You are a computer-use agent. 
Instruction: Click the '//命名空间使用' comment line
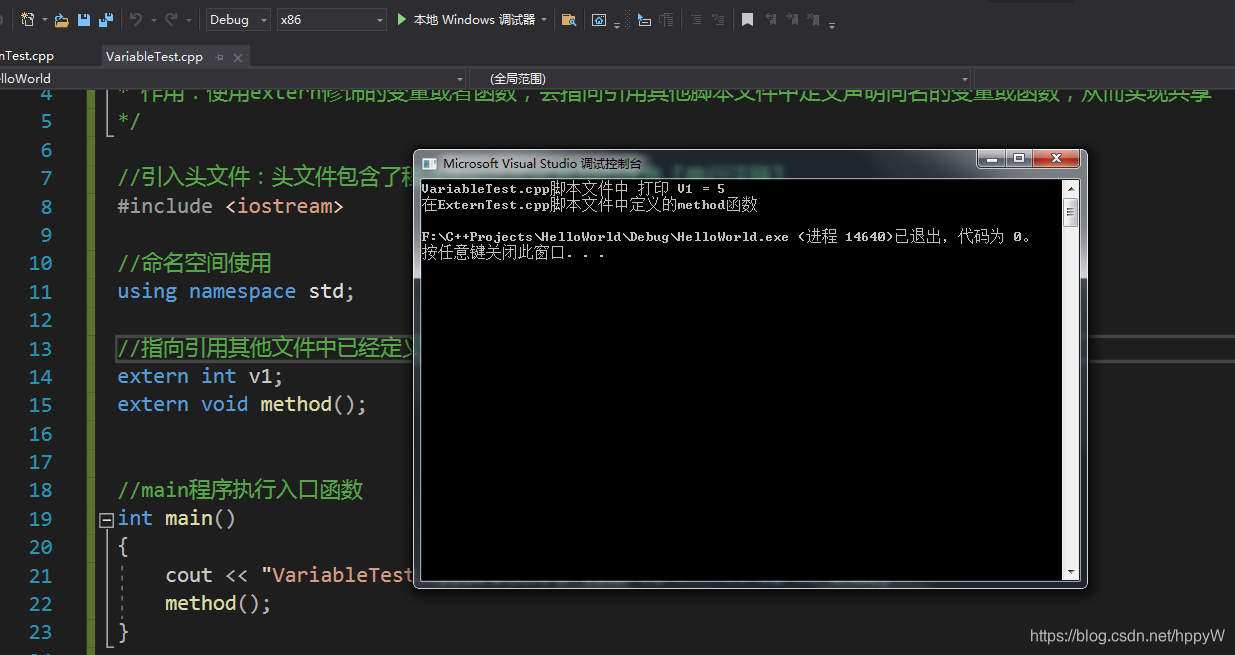click(194, 263)
